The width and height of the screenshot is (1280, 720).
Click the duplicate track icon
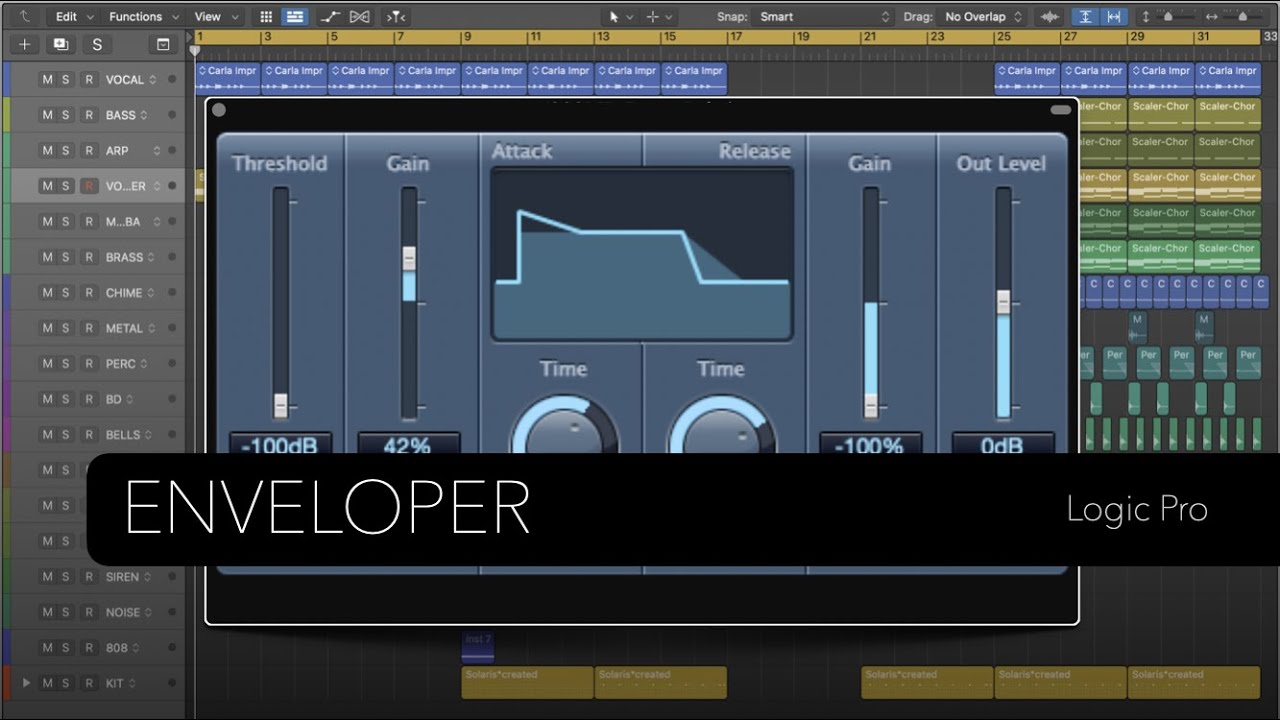pyautogui.click(x=61, y=44)
